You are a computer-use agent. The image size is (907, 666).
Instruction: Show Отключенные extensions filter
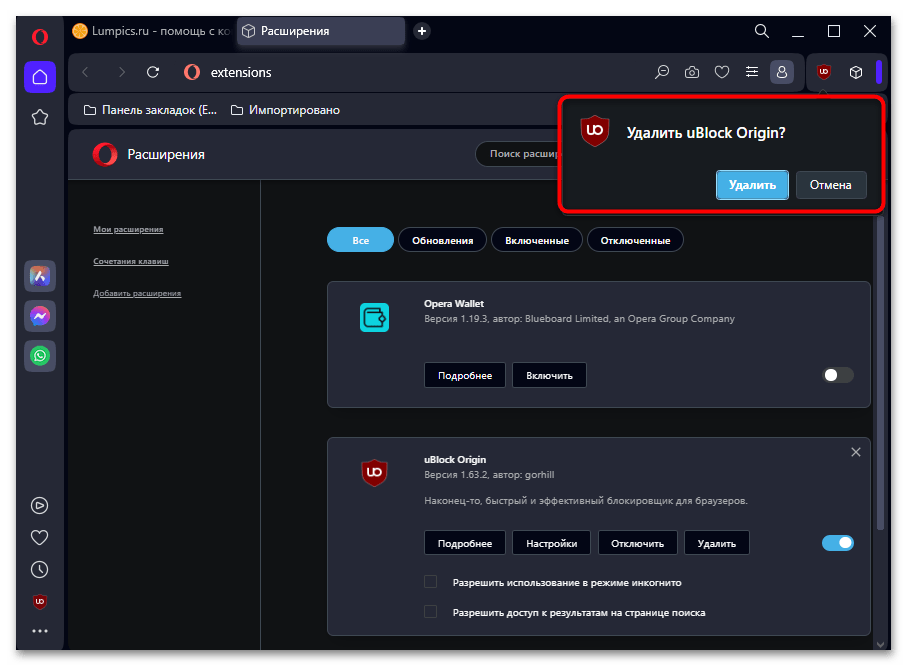pyautogui.click(x=635, y=240)
